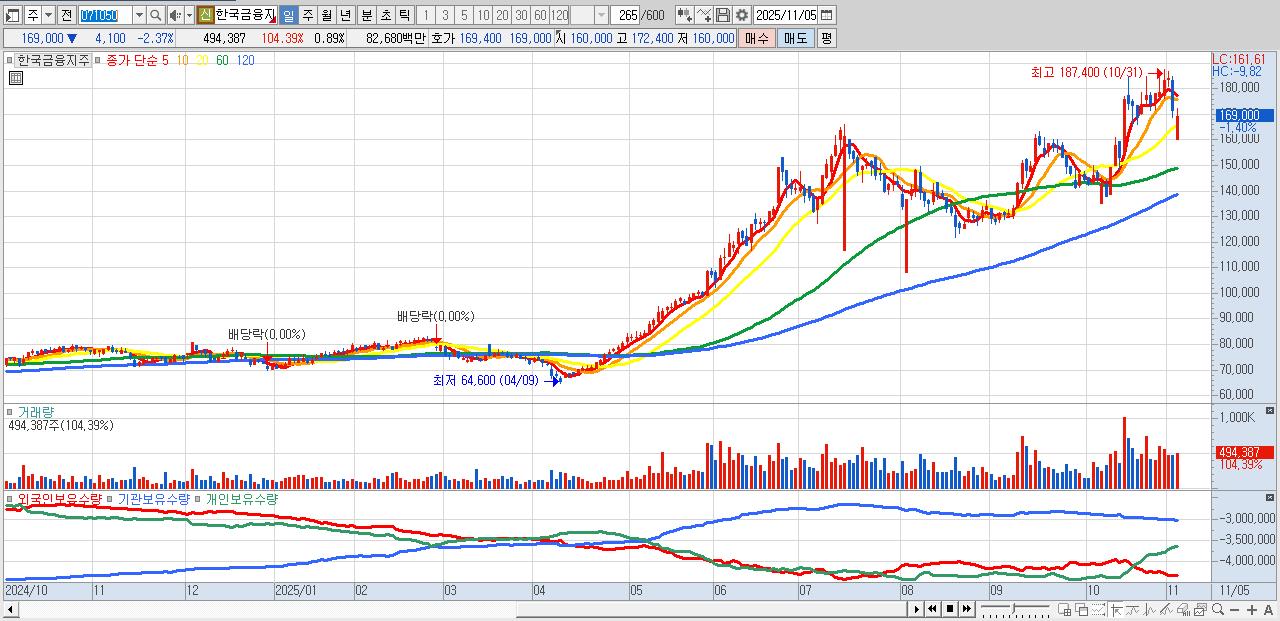This screenshot has width=1280, height=621.
Task: Click the speaker sound icon
Action: coord(176,15)
